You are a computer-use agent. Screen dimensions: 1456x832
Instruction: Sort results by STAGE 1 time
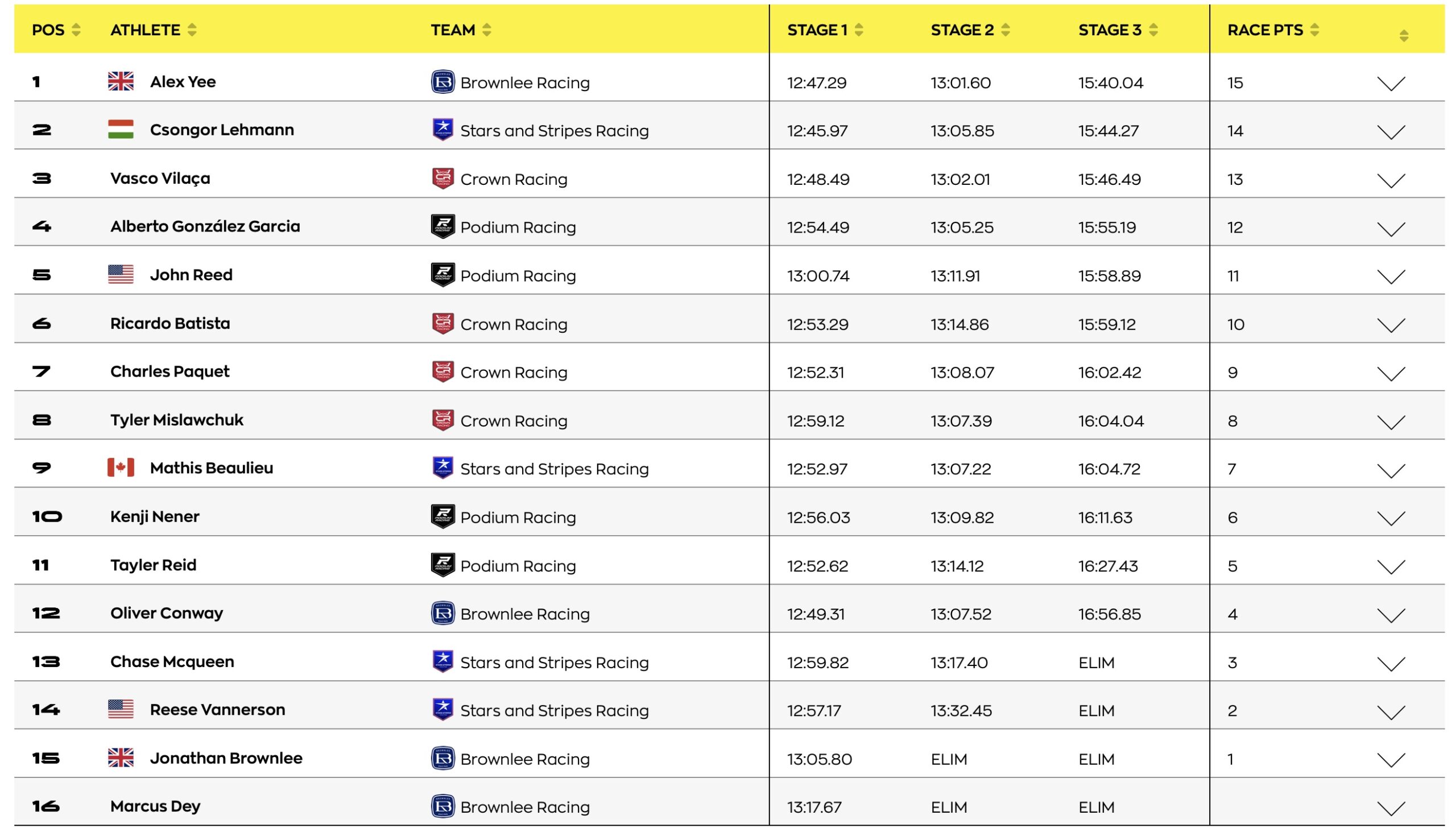click(x=858, y=30)
